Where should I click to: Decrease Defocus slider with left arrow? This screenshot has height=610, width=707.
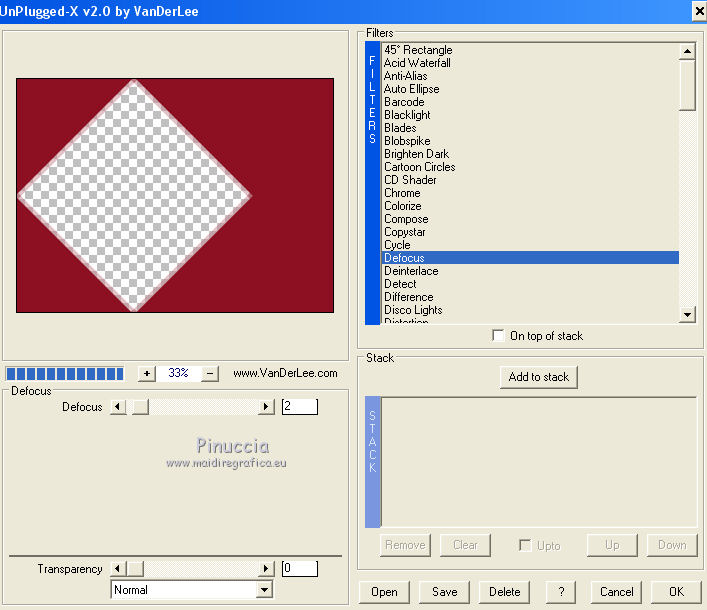[118, 407]
